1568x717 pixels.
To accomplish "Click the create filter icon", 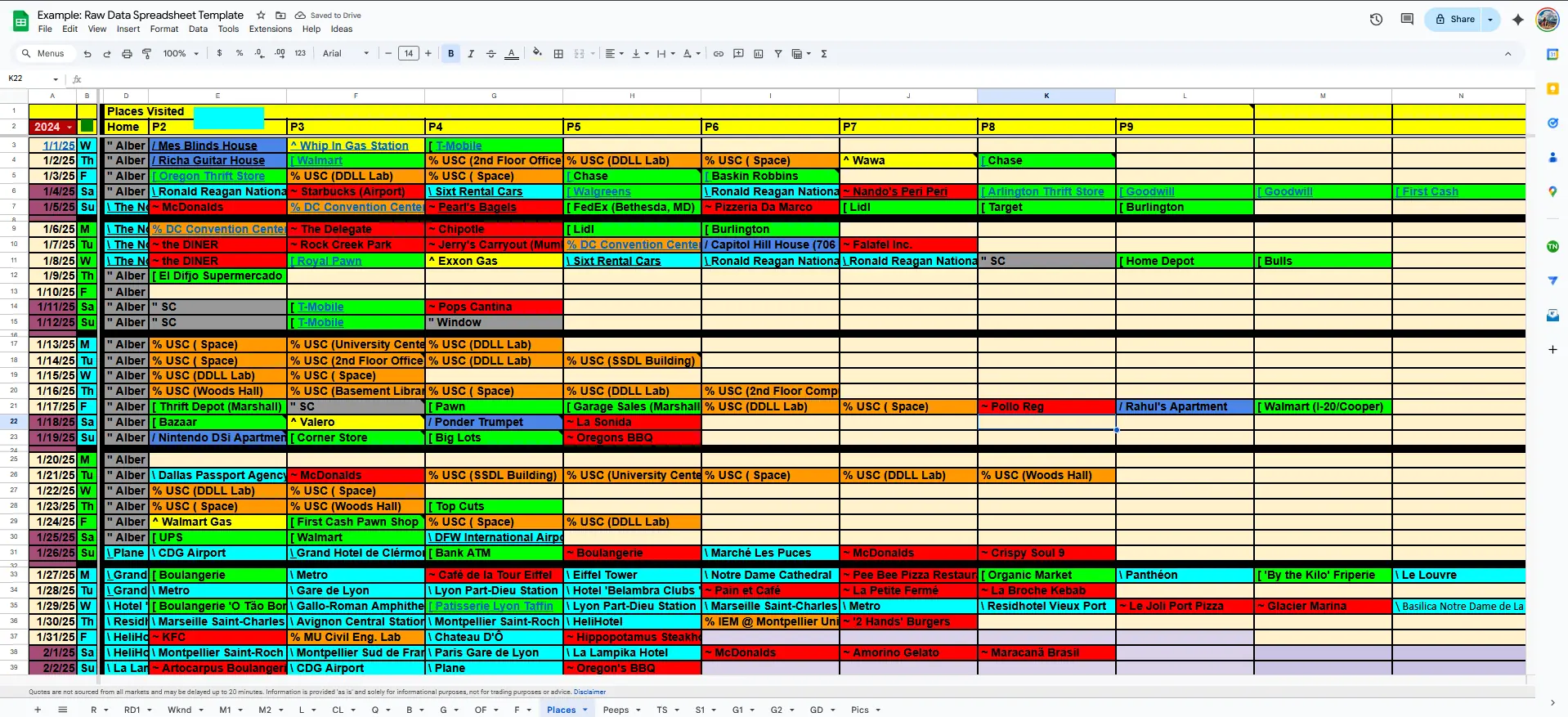I will [x=778, y=54].
